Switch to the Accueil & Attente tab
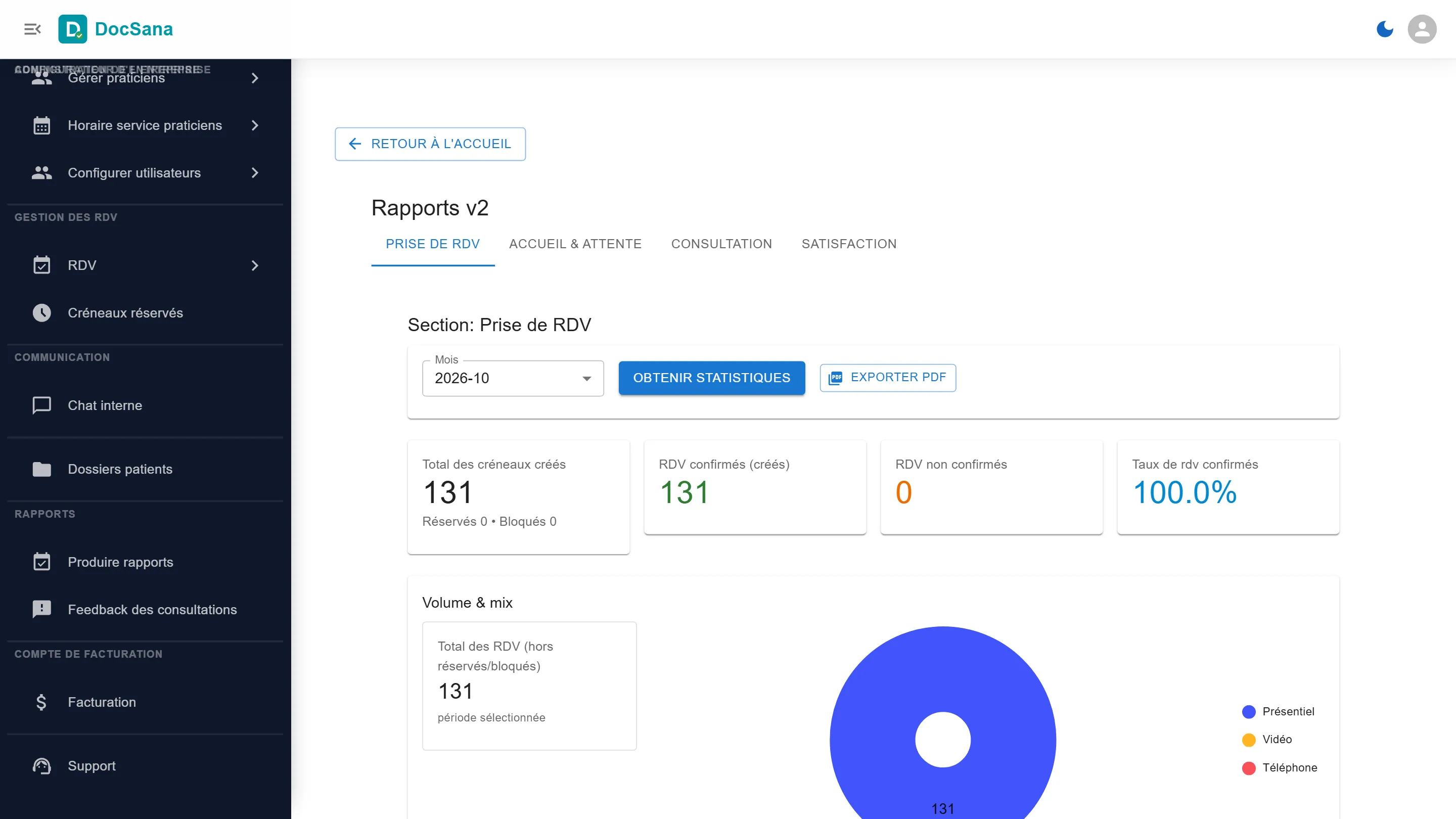Image resolution: width=1456 pixels, height=819 pixels. (575, 244)
